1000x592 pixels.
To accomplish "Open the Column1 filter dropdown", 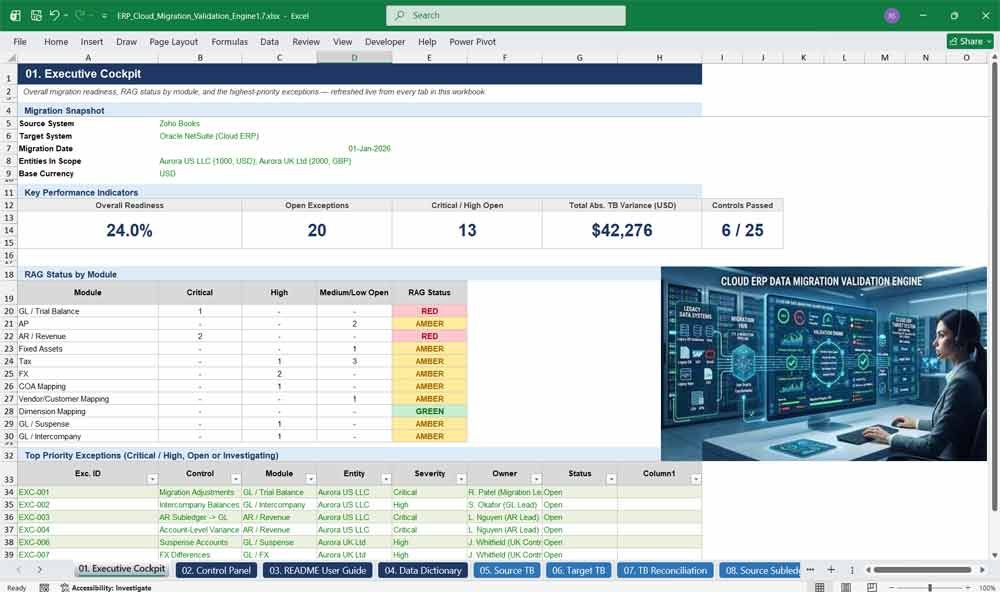I will pos(696,479).
